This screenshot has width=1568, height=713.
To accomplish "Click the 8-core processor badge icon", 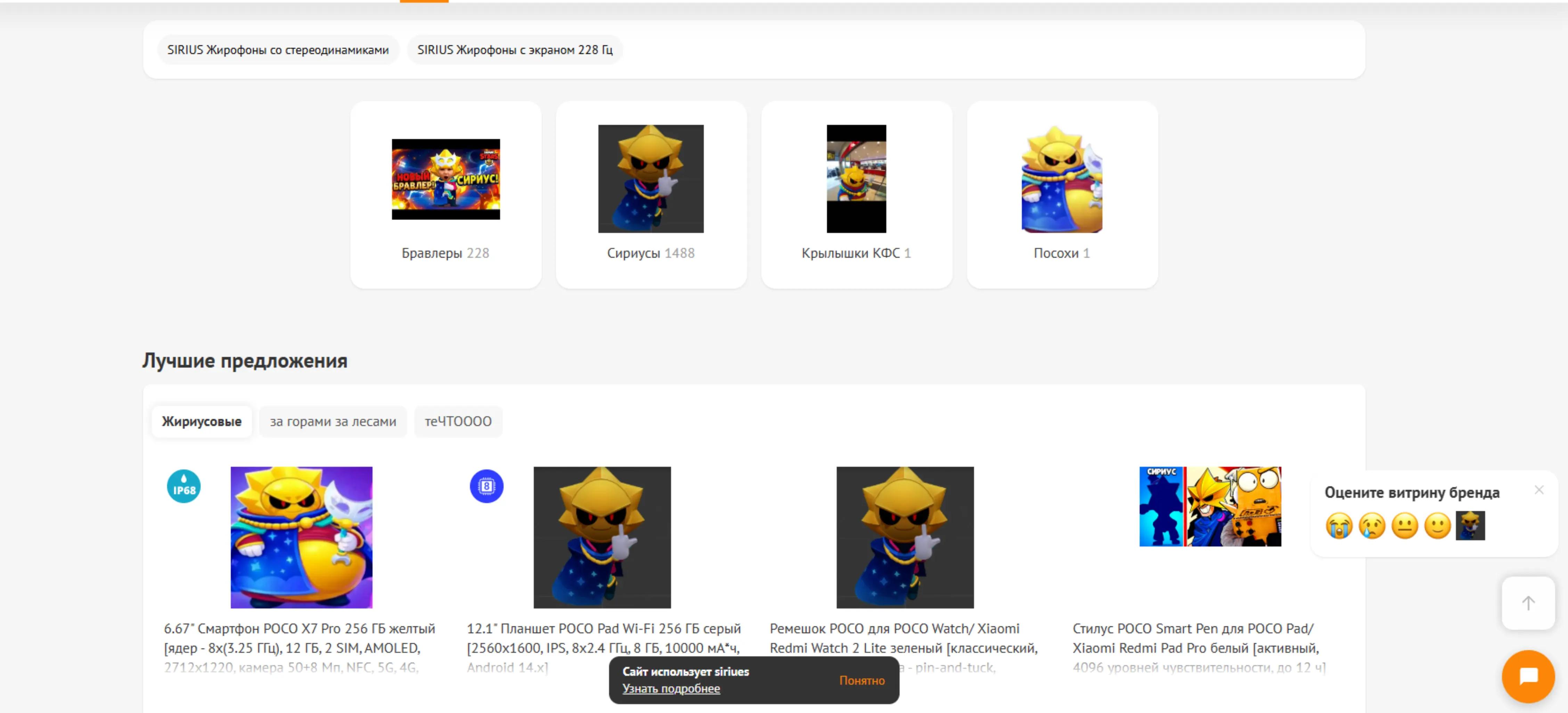I will 486,486.
